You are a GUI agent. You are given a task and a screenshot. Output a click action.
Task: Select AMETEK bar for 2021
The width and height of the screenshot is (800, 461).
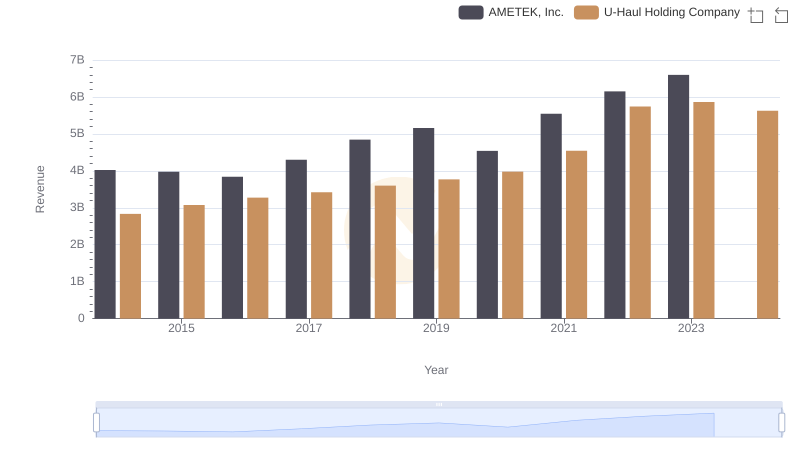pyautogui.click(x=551, y=216)
